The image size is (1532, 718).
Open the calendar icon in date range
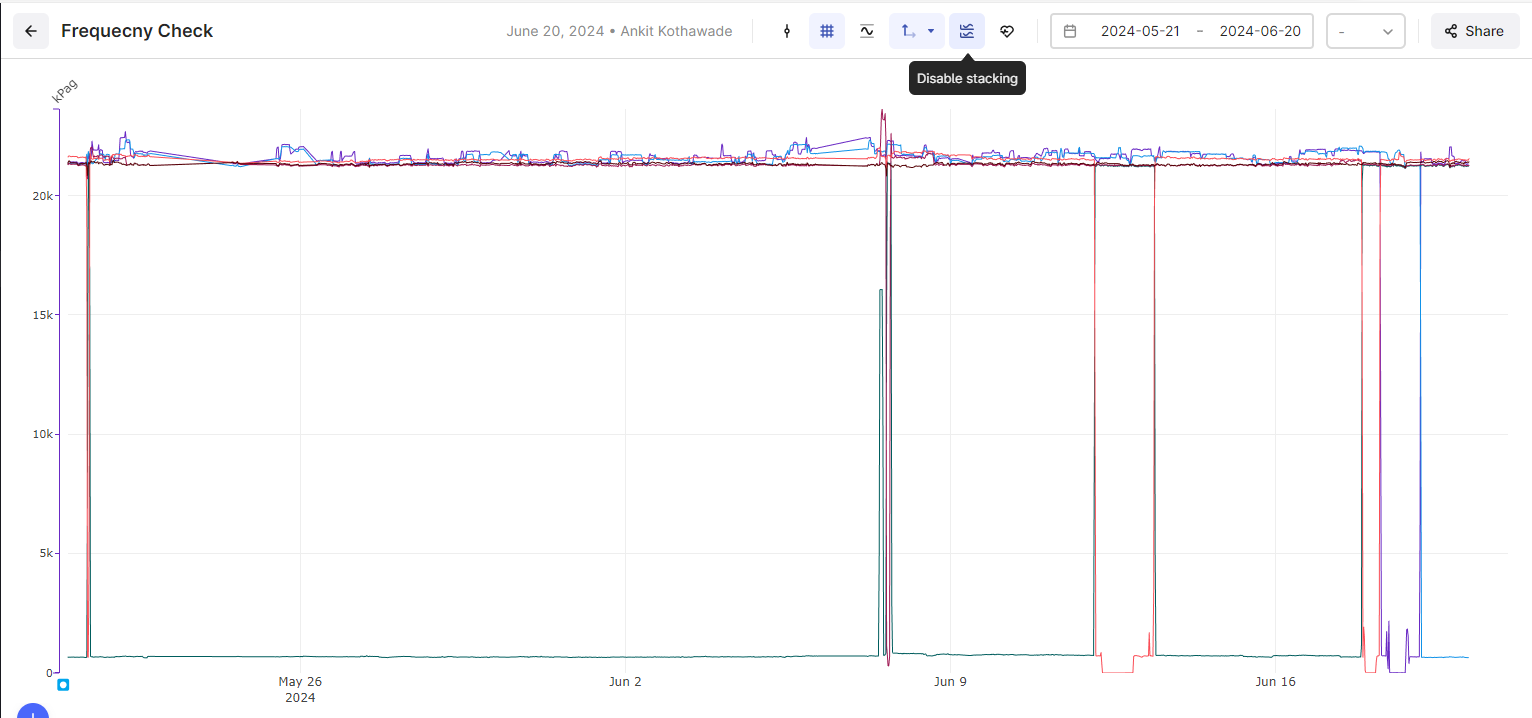tap(1070, 31)
